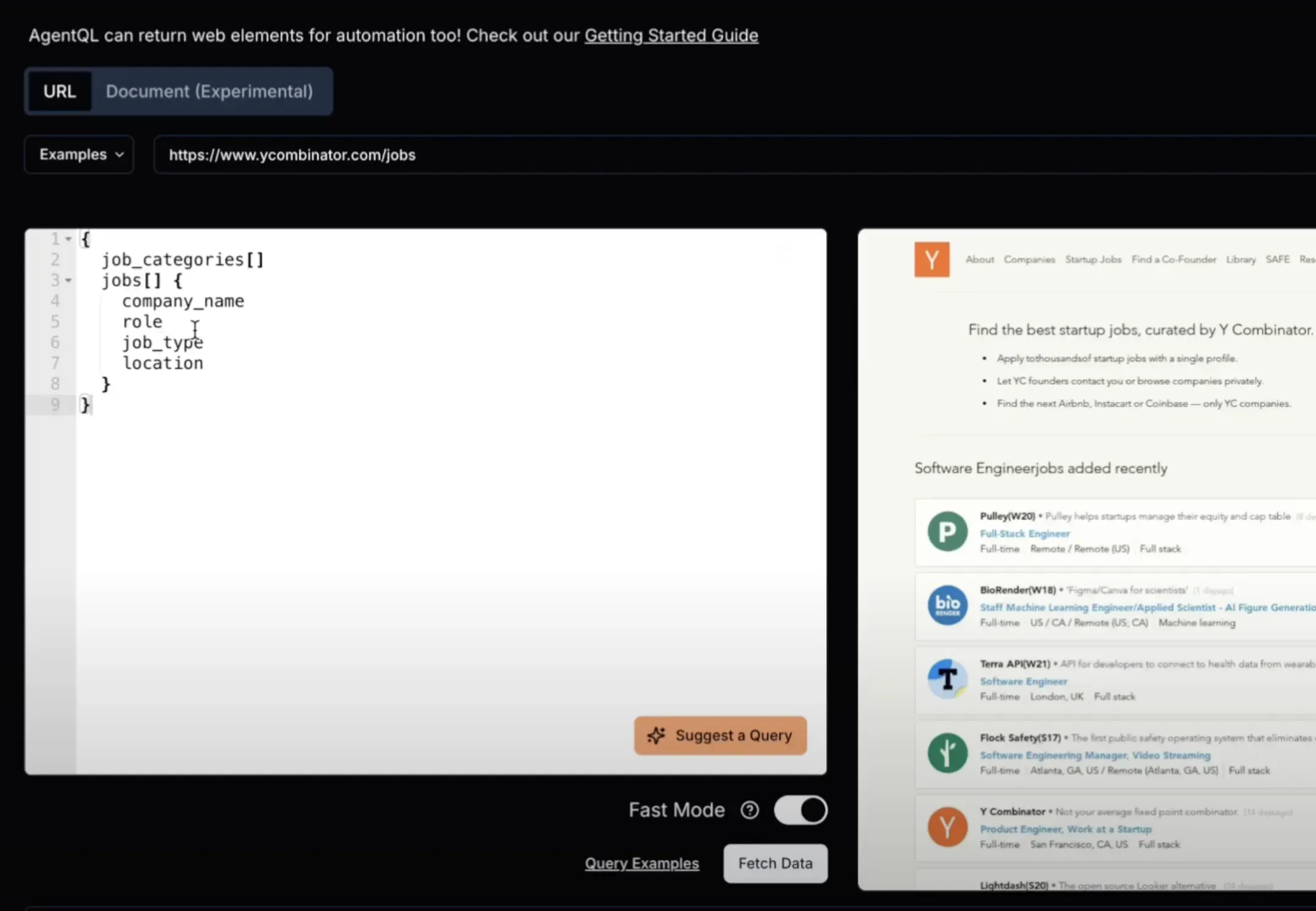Open About in the preview navigation
Viewport: 1316px width, 911px height.
pos(980,259)
